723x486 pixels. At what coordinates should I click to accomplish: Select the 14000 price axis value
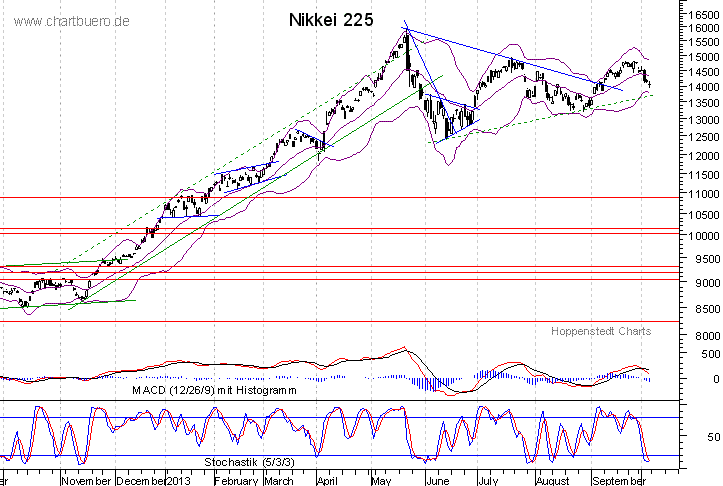(x=704, y=87)
